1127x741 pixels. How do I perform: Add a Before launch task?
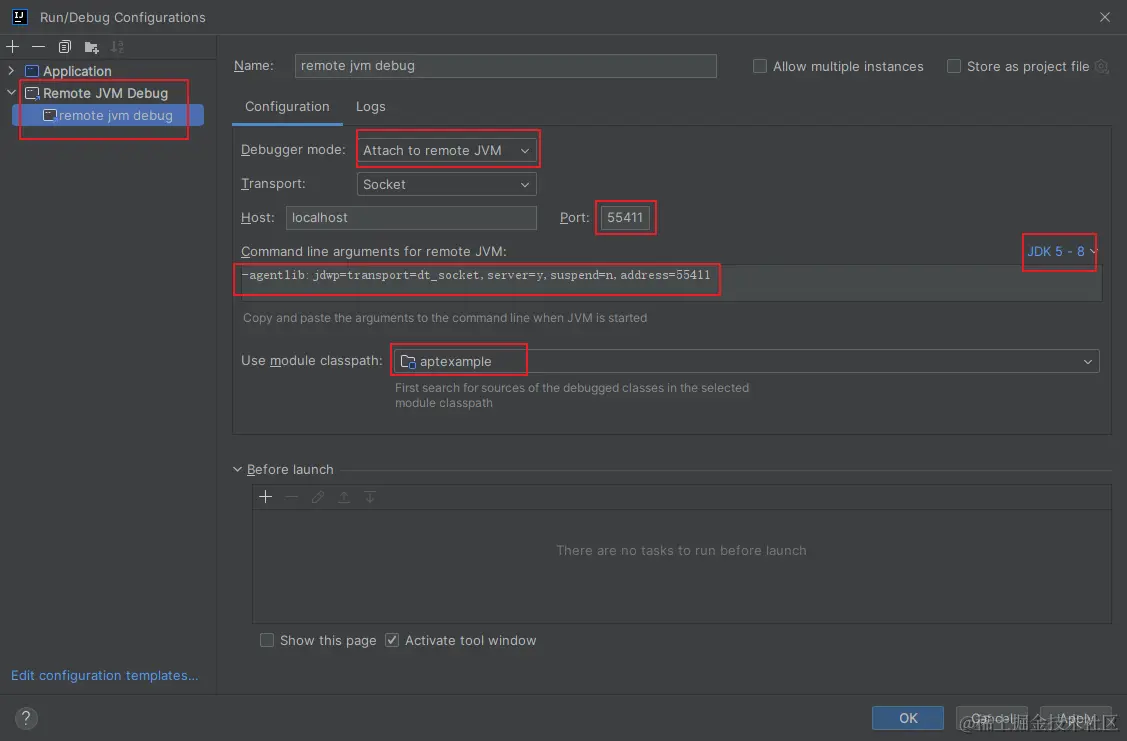tap(266, 497)
